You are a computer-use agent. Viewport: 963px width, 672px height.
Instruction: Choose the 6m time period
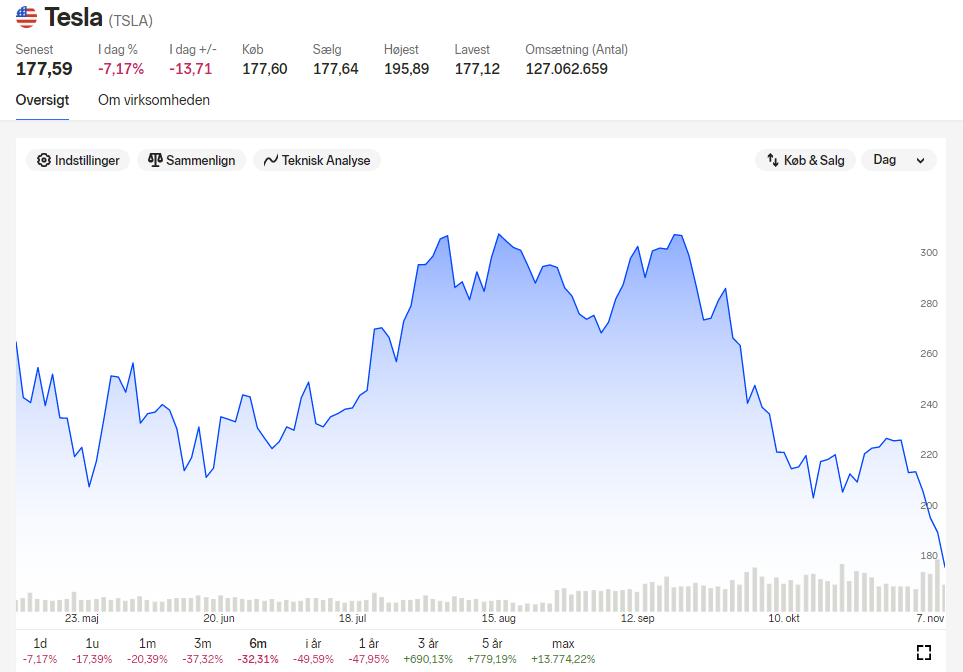(258, 651)
